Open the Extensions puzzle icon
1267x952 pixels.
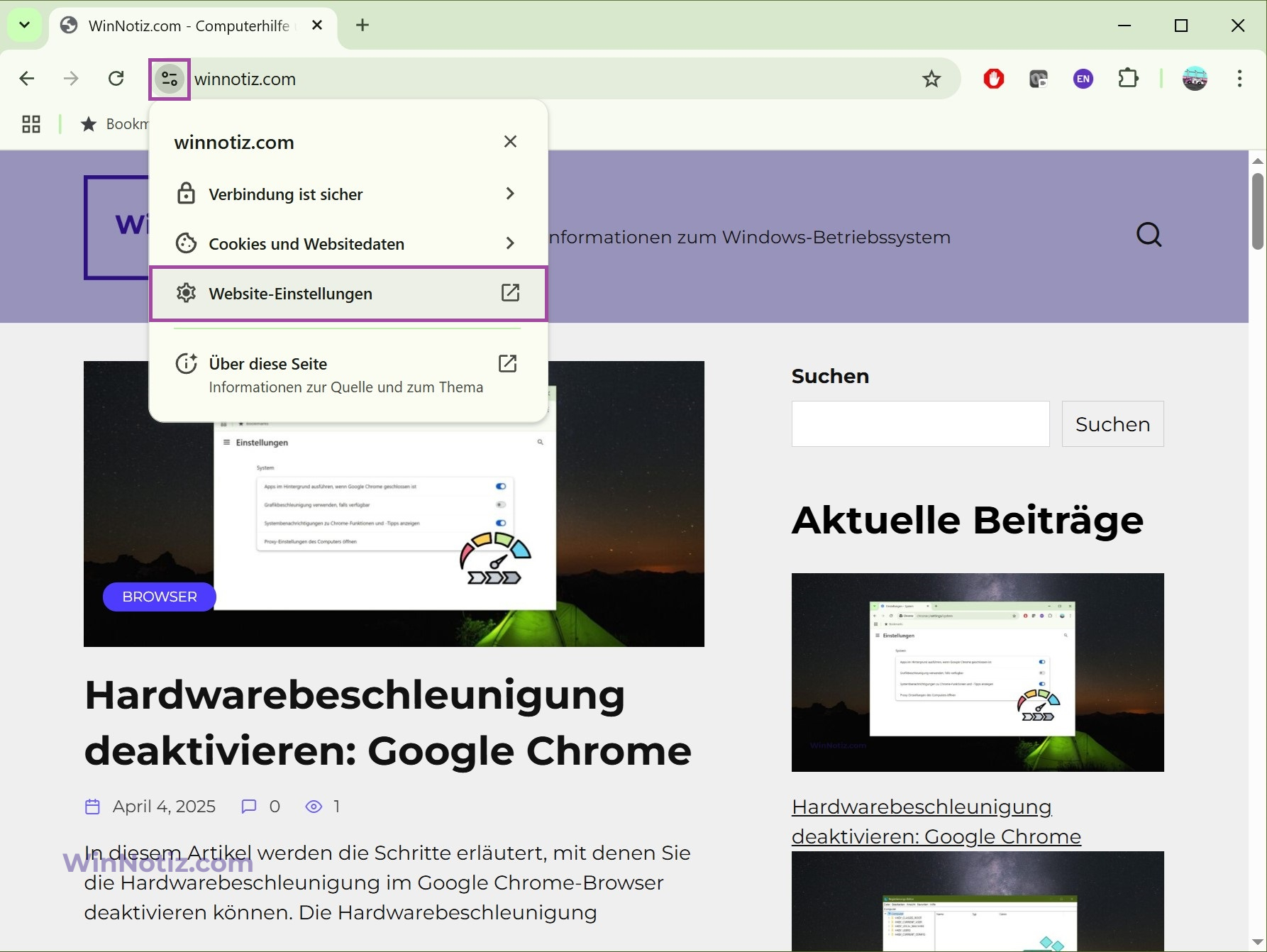pos(1128,78)
